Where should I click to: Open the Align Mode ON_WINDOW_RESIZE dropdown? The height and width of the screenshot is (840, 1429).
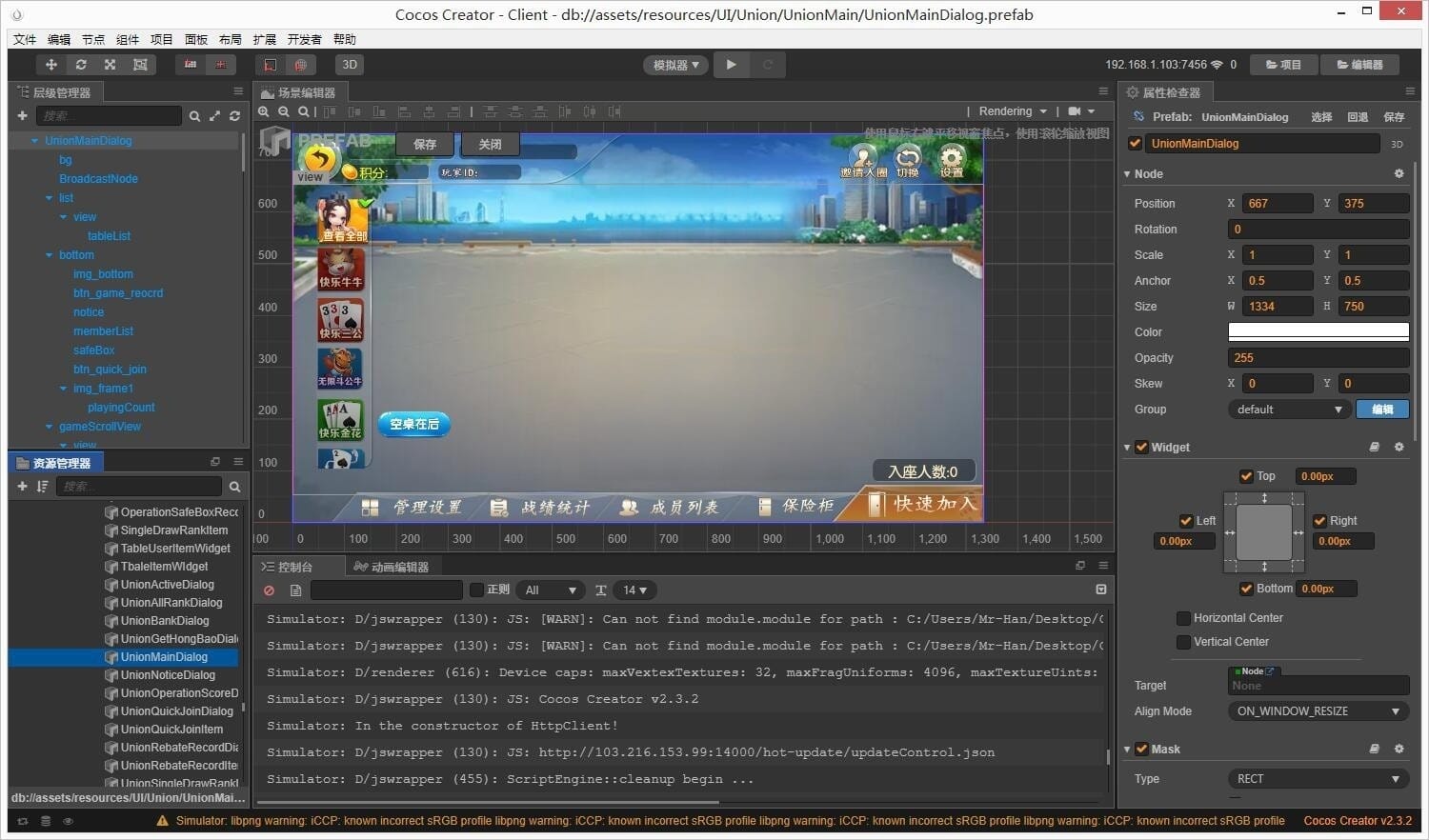pyautogui.click(x=1318, y=711)
